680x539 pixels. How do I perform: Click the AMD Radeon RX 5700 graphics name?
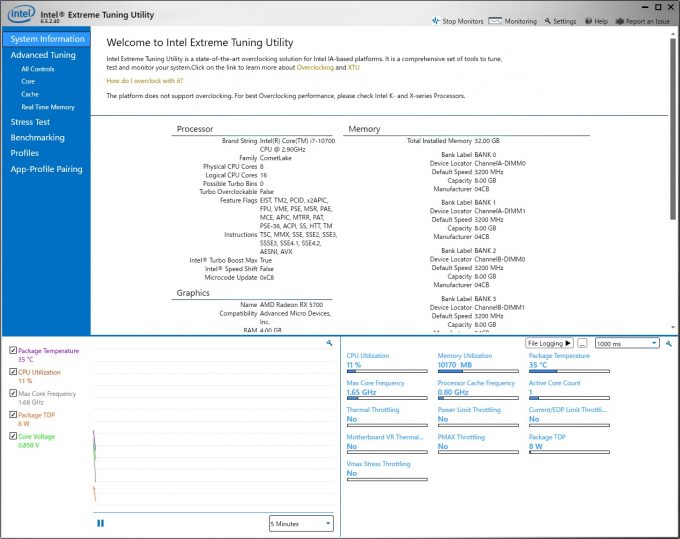click(291, 305)
